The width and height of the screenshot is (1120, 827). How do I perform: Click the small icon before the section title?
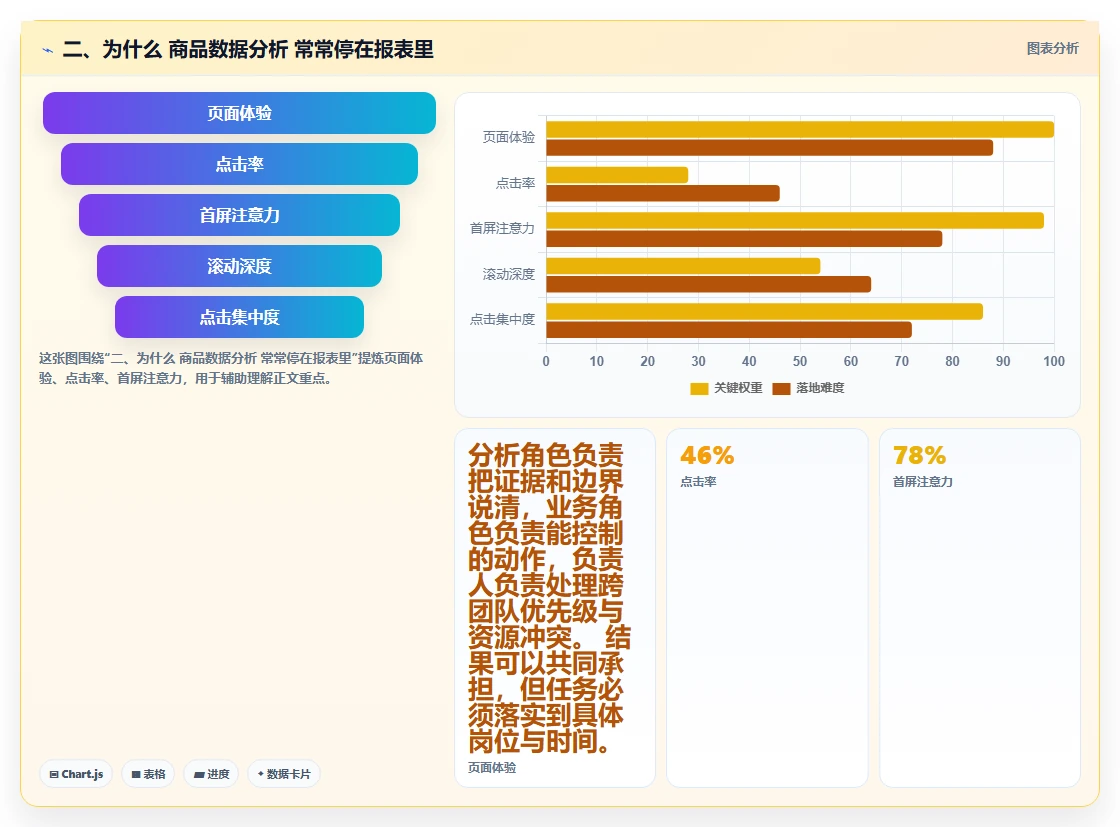click(x=48, y=50)
